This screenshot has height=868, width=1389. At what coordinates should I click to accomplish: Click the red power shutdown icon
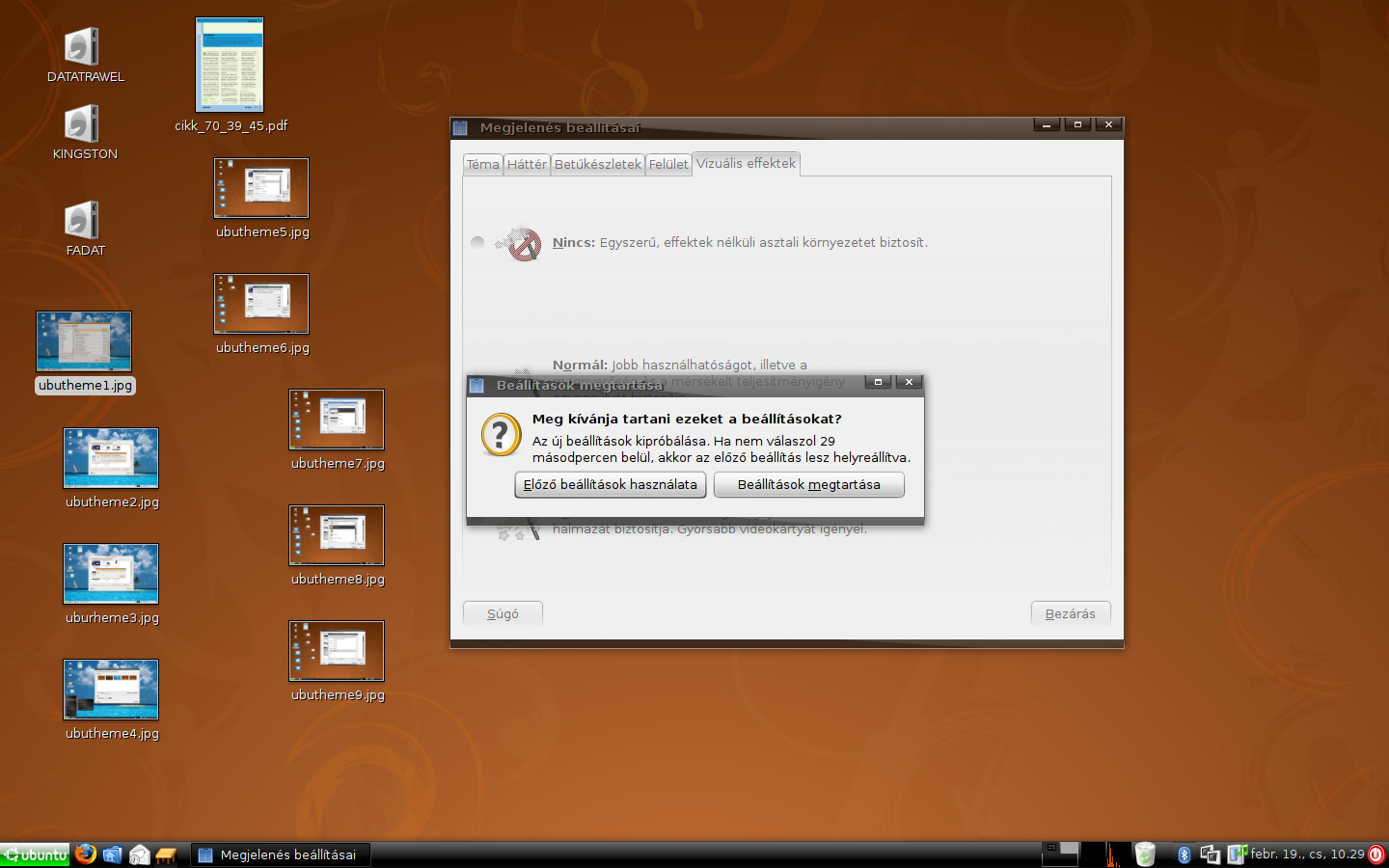coord(1377,854)
